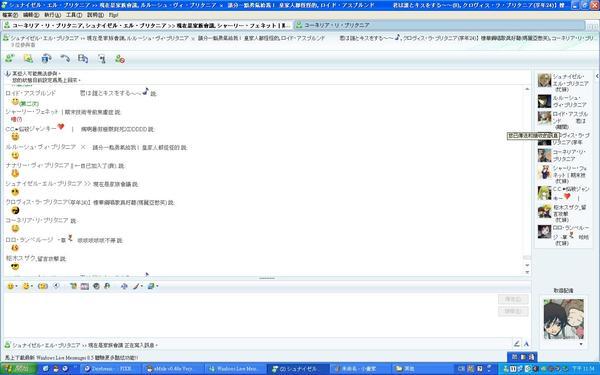Click your own display picture thumbnail
The height and width of the screenshot is (375, 600).
(564, 319)
